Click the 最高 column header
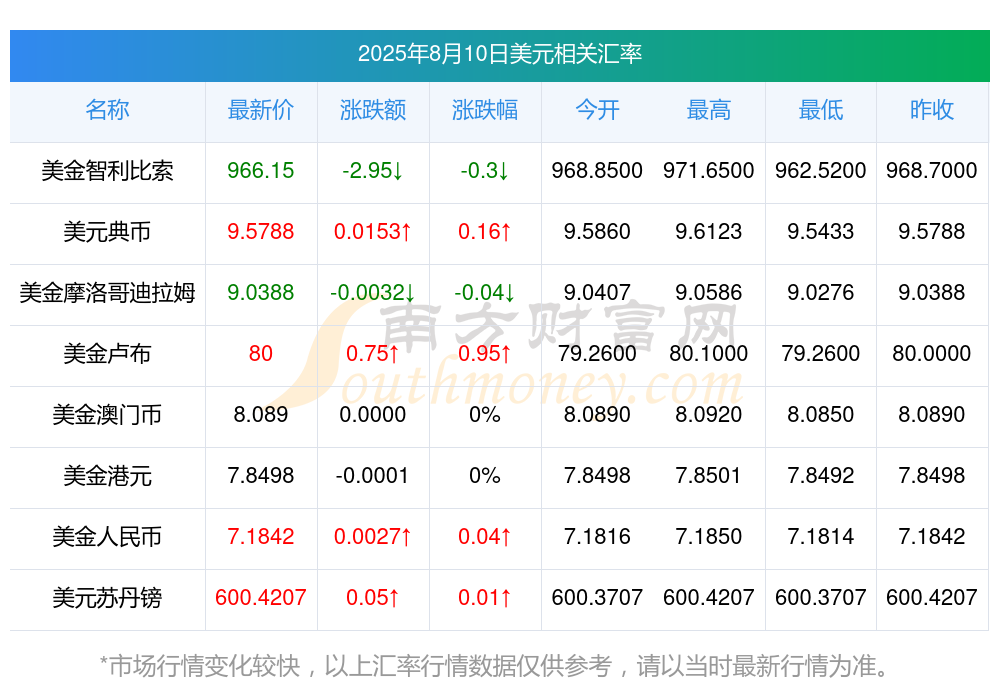 tap(709, 110)
